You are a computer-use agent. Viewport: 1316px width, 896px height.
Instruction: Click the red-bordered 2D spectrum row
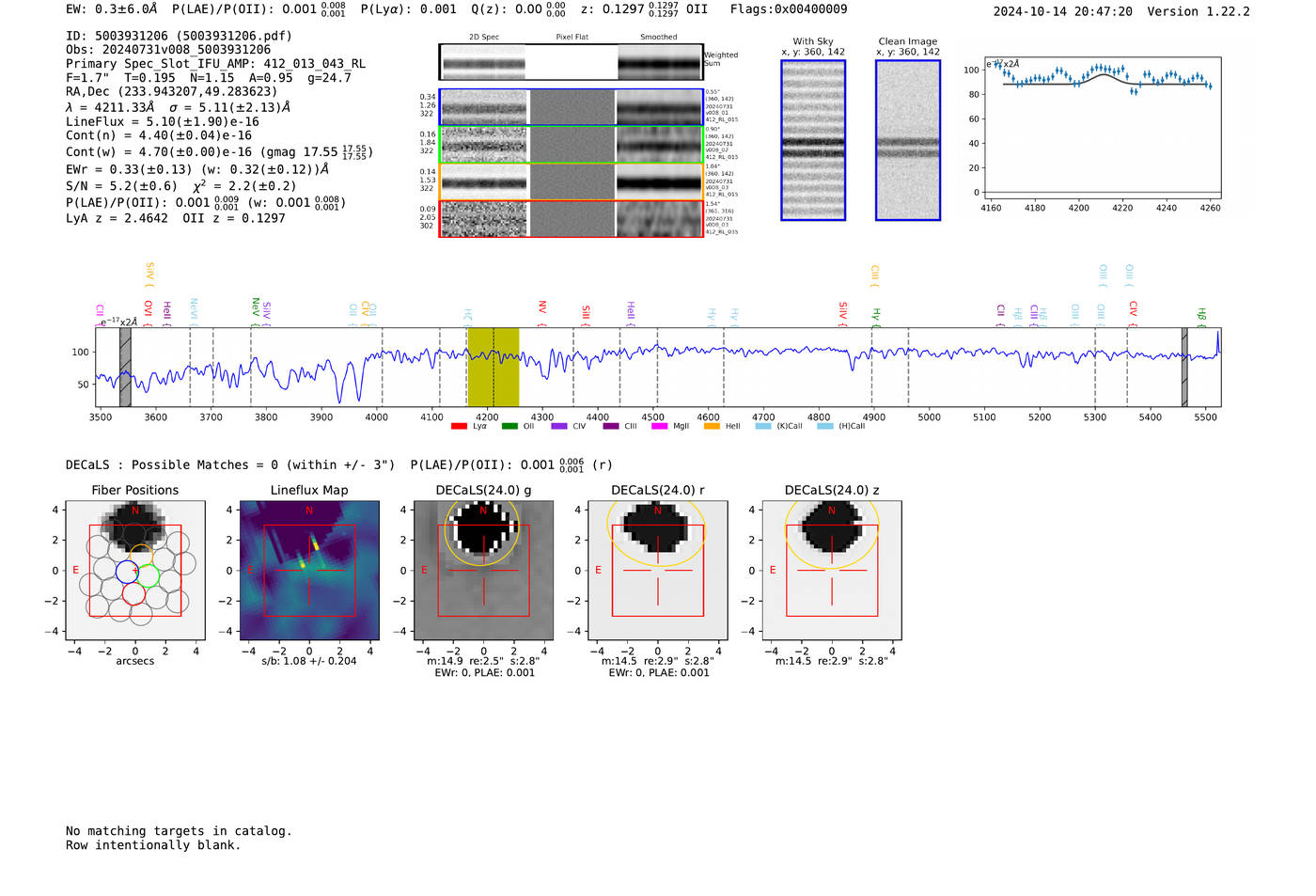click(x=571, y=218)
